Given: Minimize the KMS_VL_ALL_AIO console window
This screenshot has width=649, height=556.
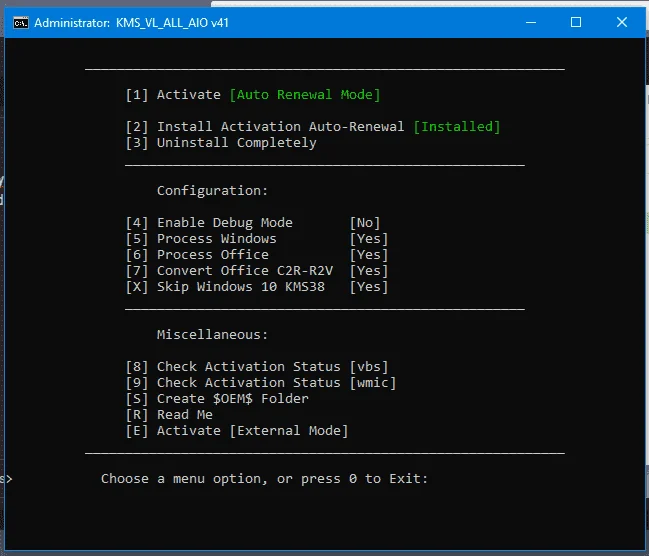Looking at the screenshot, I should (531, 22).
